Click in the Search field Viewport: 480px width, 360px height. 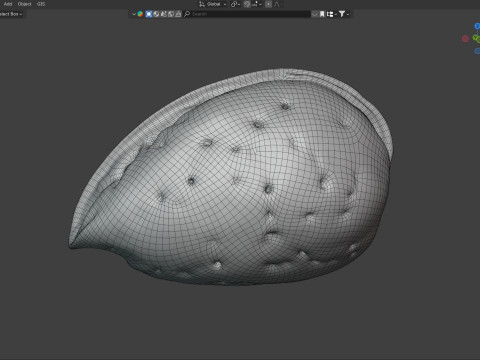(247, 14)
